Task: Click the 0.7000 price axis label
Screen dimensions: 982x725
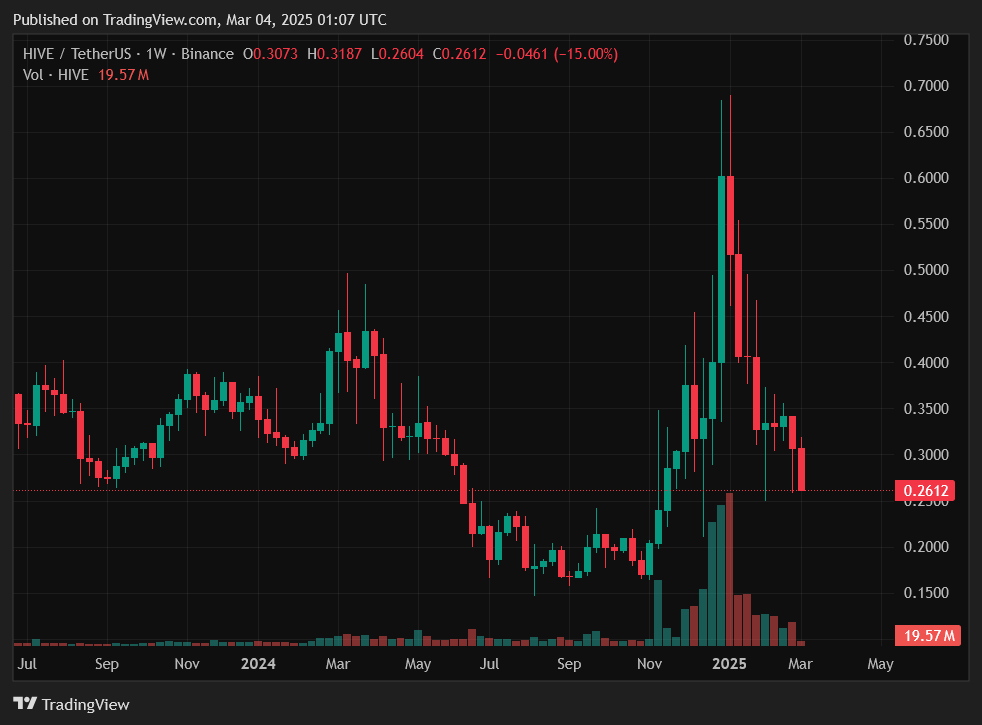Action: tap(926, 86)
